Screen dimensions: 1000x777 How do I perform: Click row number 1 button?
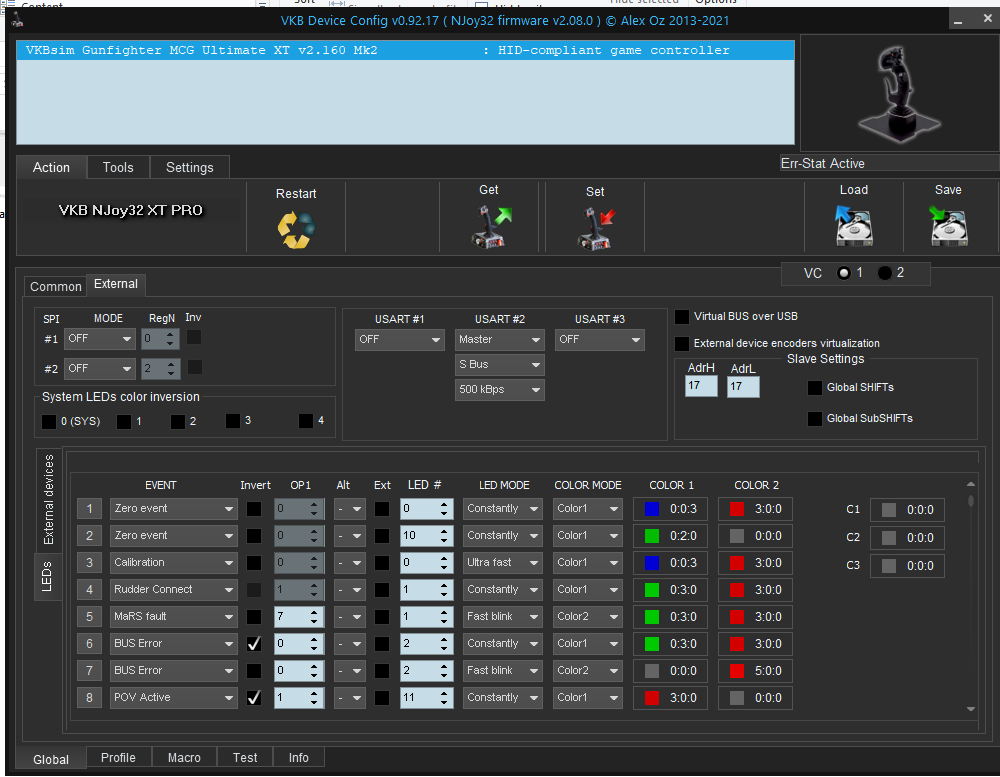(89, 508)
